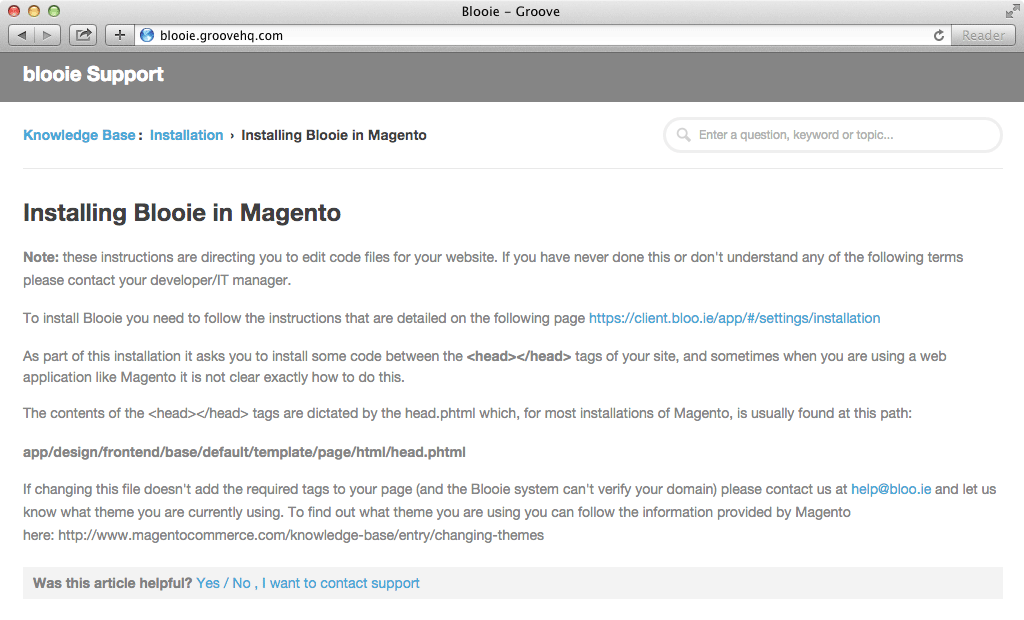Click the bold <head></head> tags text
Screen dimensions: 1024x620
coord(519,357)
